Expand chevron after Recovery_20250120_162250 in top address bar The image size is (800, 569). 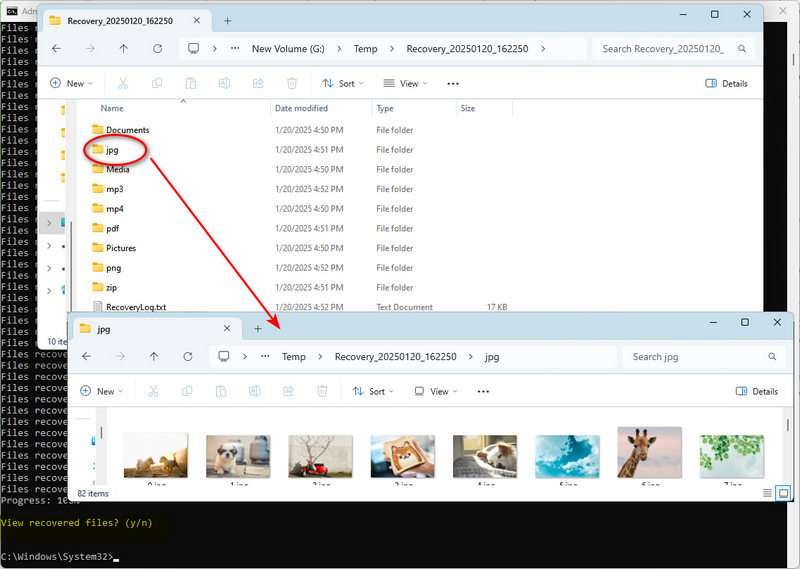(x=543, y=48)
